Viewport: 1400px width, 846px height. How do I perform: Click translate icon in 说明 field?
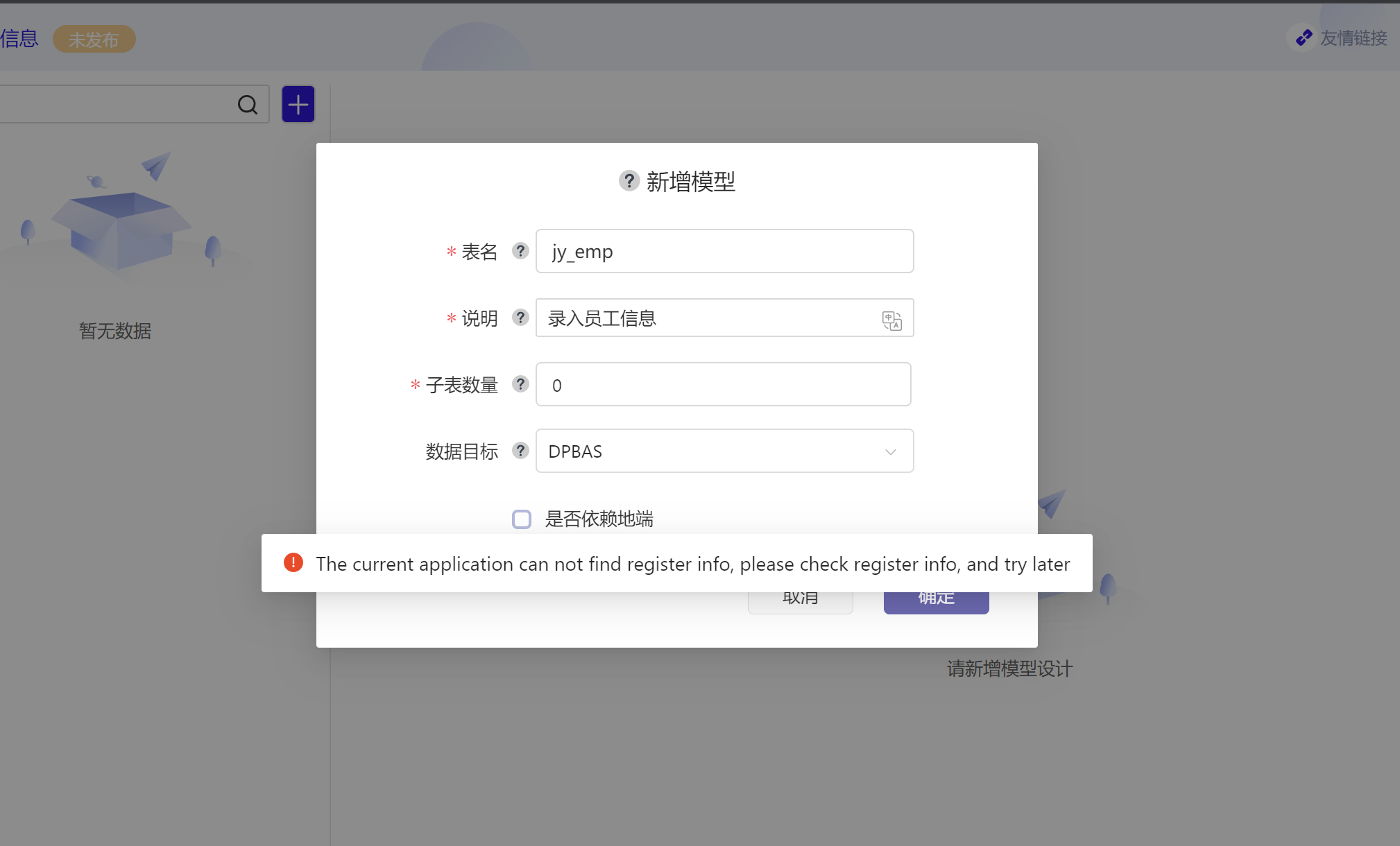click(x=891, y=320)
